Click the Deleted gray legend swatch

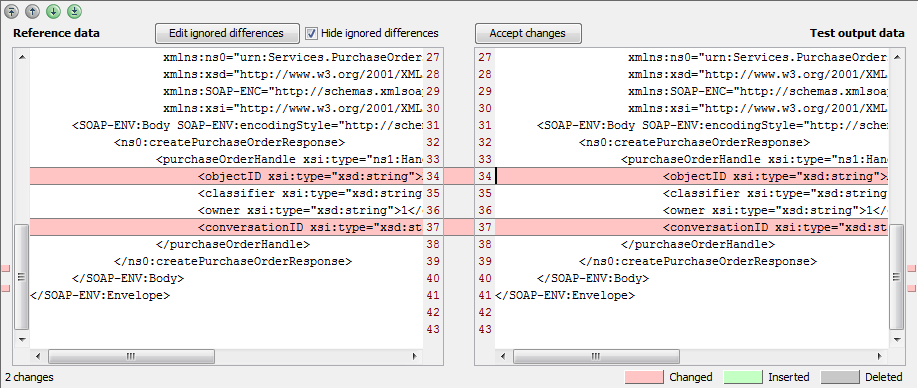(840, 377)
